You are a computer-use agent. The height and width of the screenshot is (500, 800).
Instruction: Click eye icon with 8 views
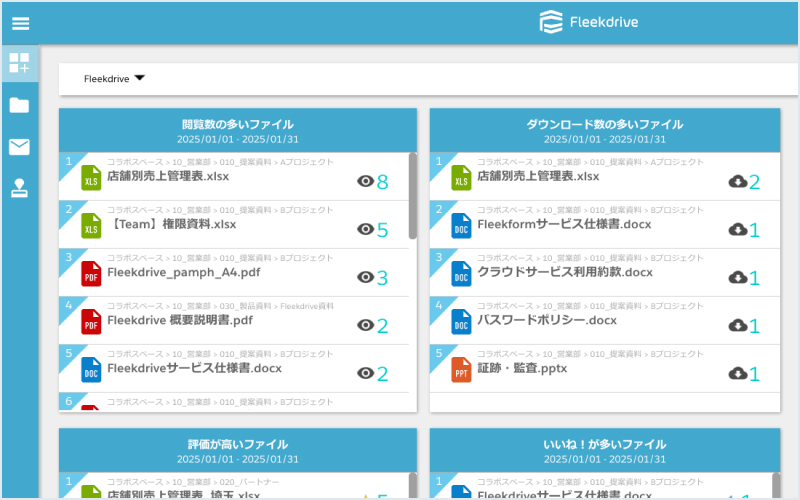pos(365,181)
